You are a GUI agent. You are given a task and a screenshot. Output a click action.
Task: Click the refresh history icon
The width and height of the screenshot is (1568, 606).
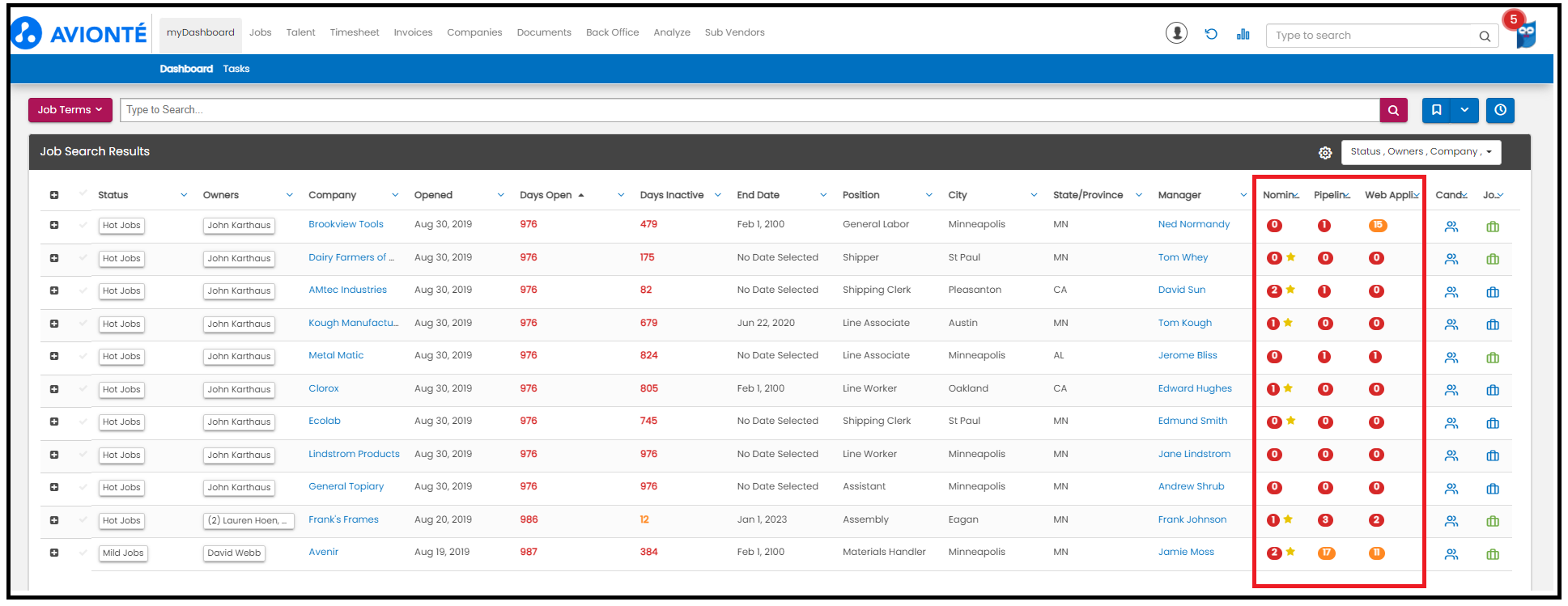(x=1211, y=34)
